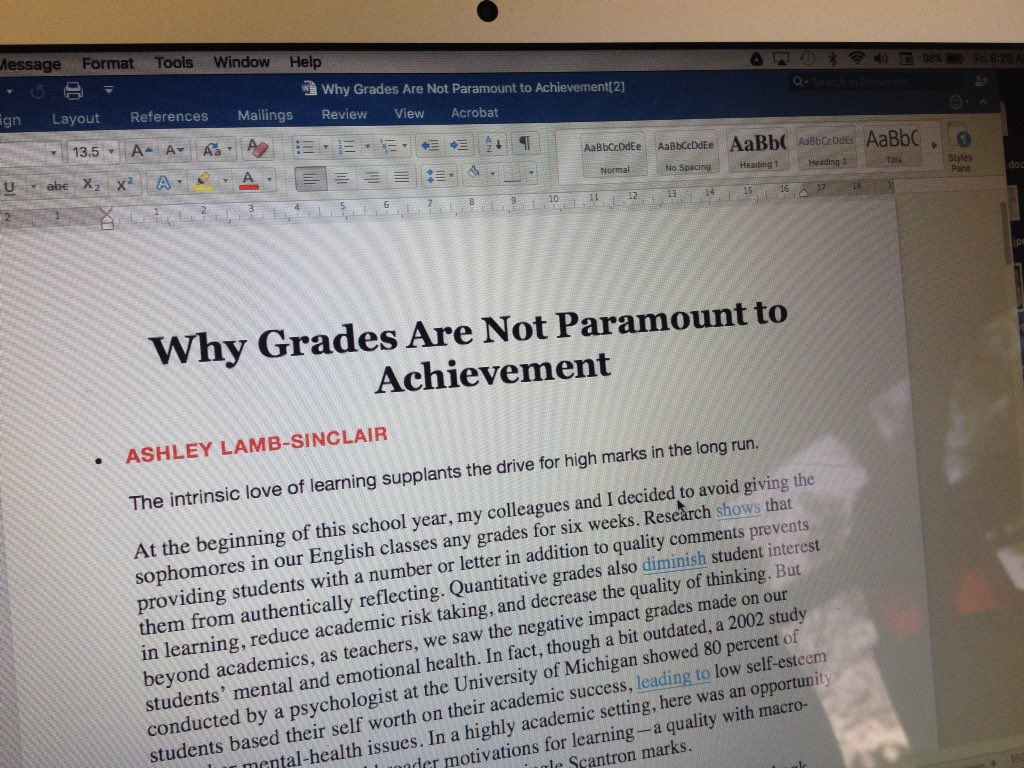This screenshot has width=1024, height=768.
Task: Apply the Heading 1 style
Action: coord(758,151)
